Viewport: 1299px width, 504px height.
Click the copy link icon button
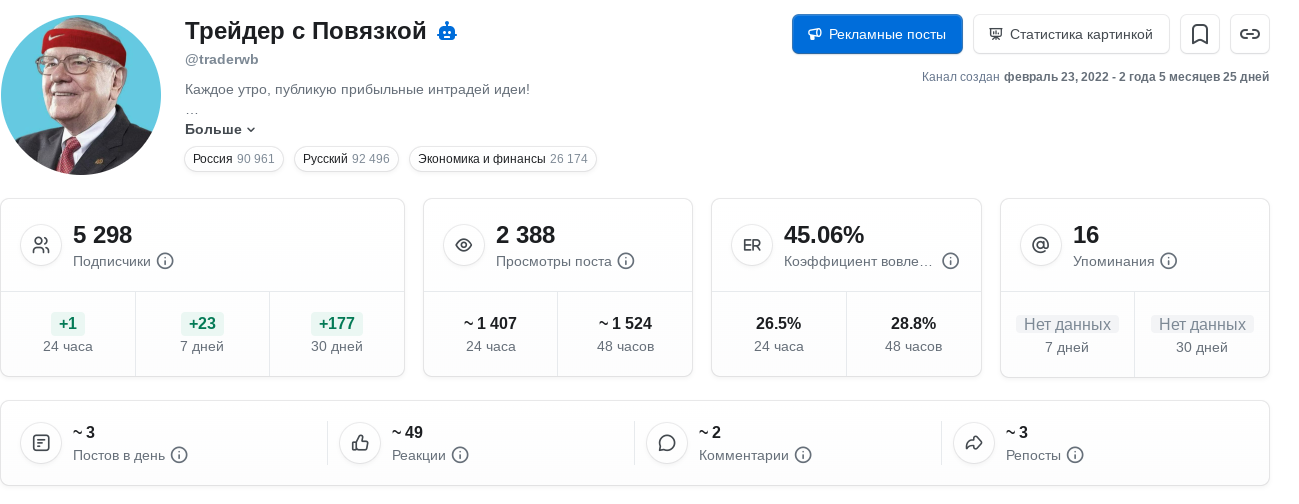[x=1250, y=34]
